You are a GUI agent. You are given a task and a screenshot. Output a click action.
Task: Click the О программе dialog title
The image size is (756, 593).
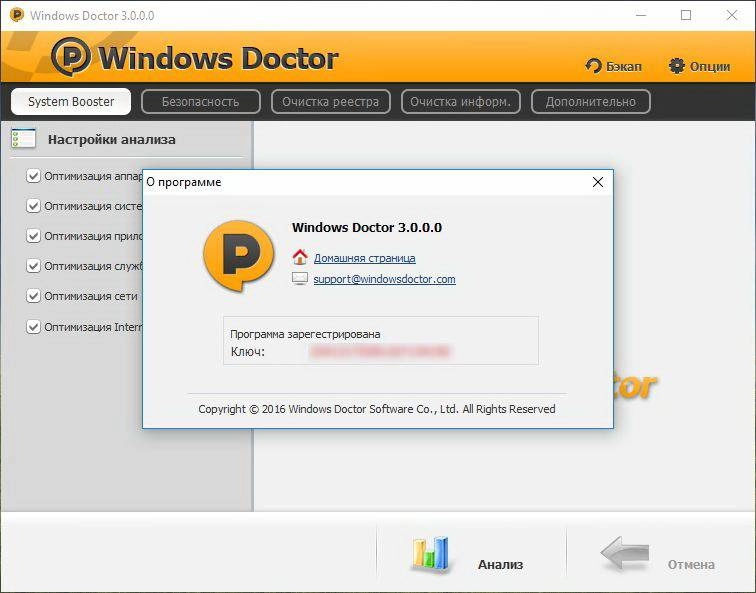(x=184, y=182)
